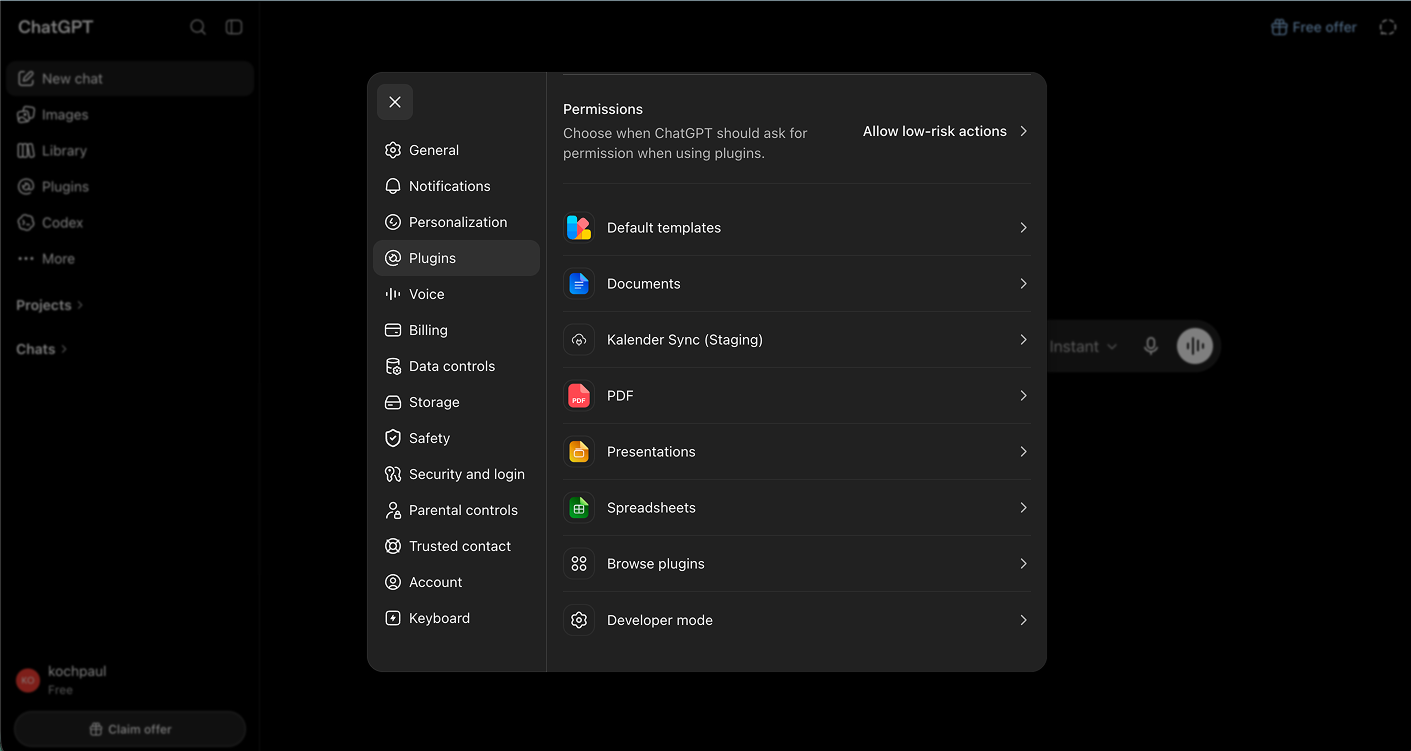Open Codex in the sidebar
This screenshot has width=1411, height=751.
pyautogui.click(x=130, y=223)
